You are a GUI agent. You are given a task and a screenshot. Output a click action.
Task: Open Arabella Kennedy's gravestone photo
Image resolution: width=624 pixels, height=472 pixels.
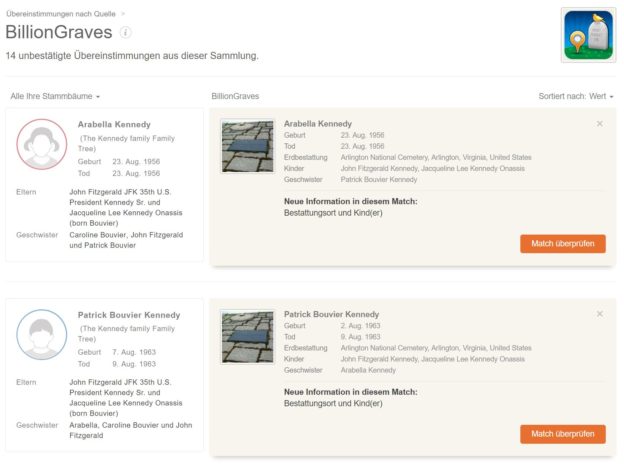coord(247,147)
